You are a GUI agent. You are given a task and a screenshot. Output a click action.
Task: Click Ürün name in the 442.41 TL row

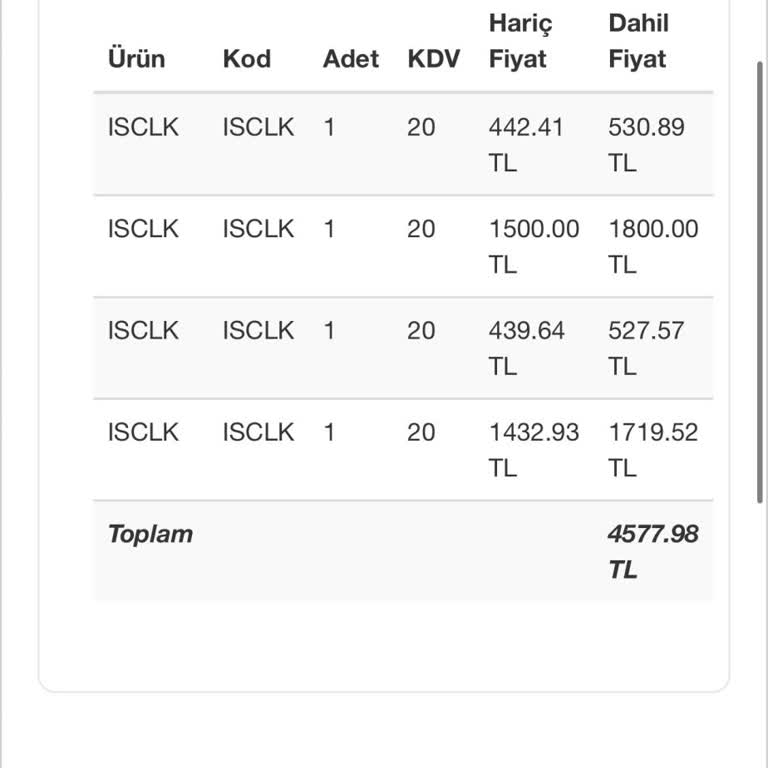click(143, 128)
